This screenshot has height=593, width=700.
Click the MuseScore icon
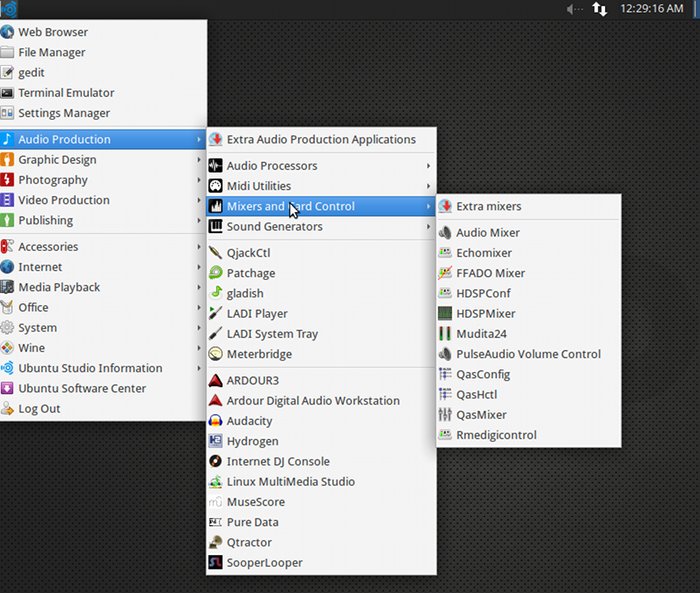[x=216, y=502]
